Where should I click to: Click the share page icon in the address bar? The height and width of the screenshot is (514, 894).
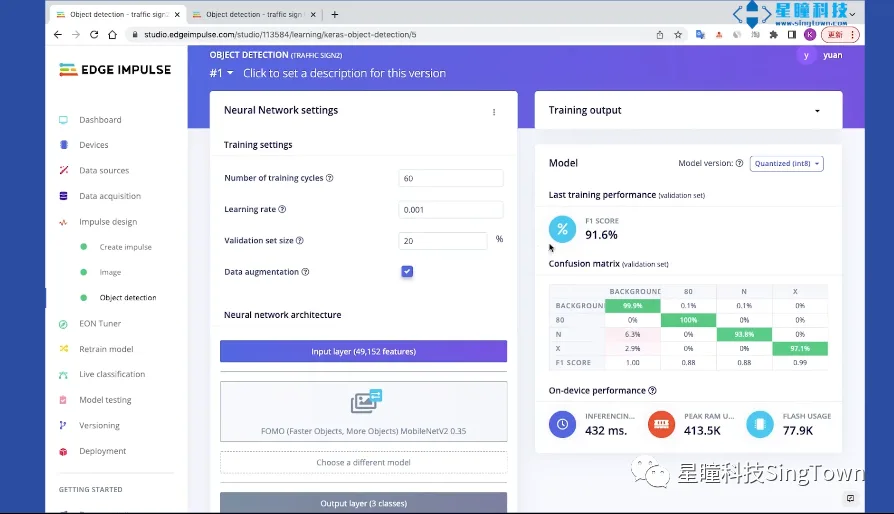coord(660,35)
